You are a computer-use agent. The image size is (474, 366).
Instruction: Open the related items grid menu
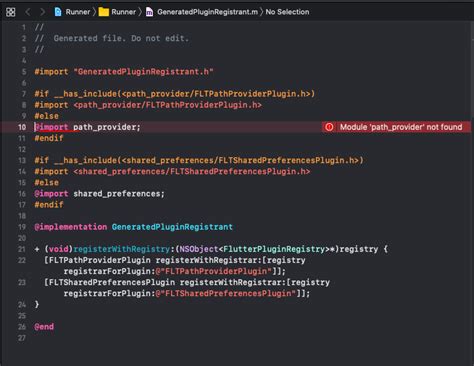tap(11, 12)
